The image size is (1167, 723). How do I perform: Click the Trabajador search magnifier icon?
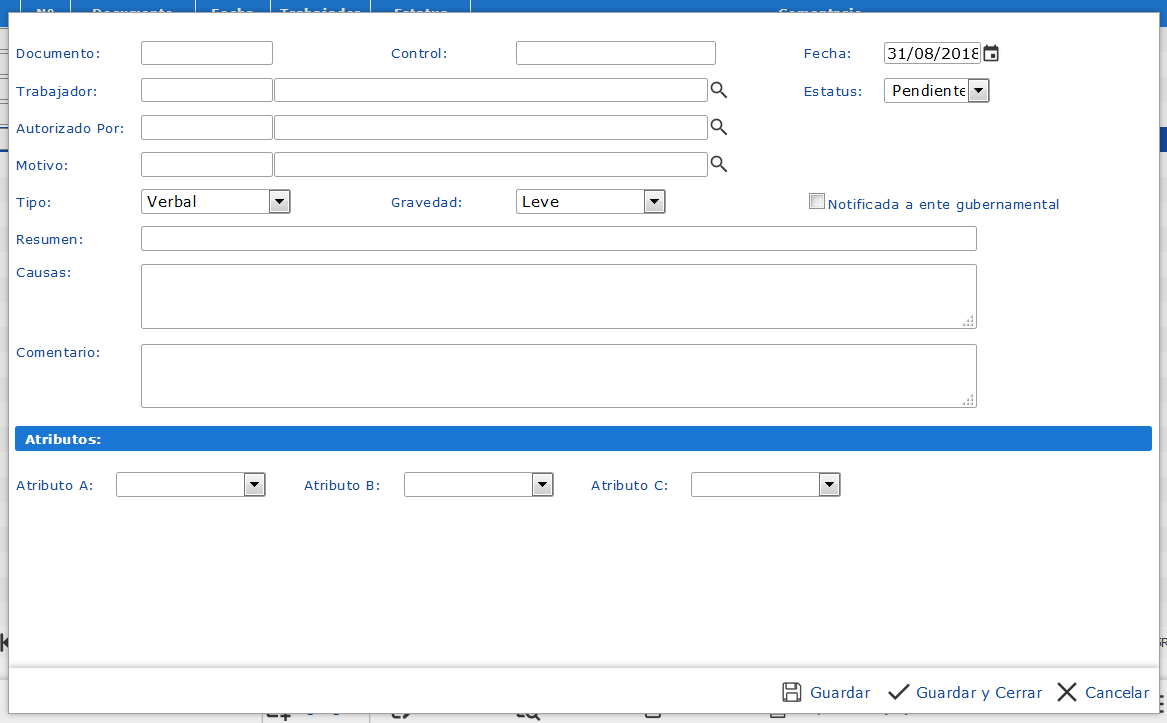point(718,90)
